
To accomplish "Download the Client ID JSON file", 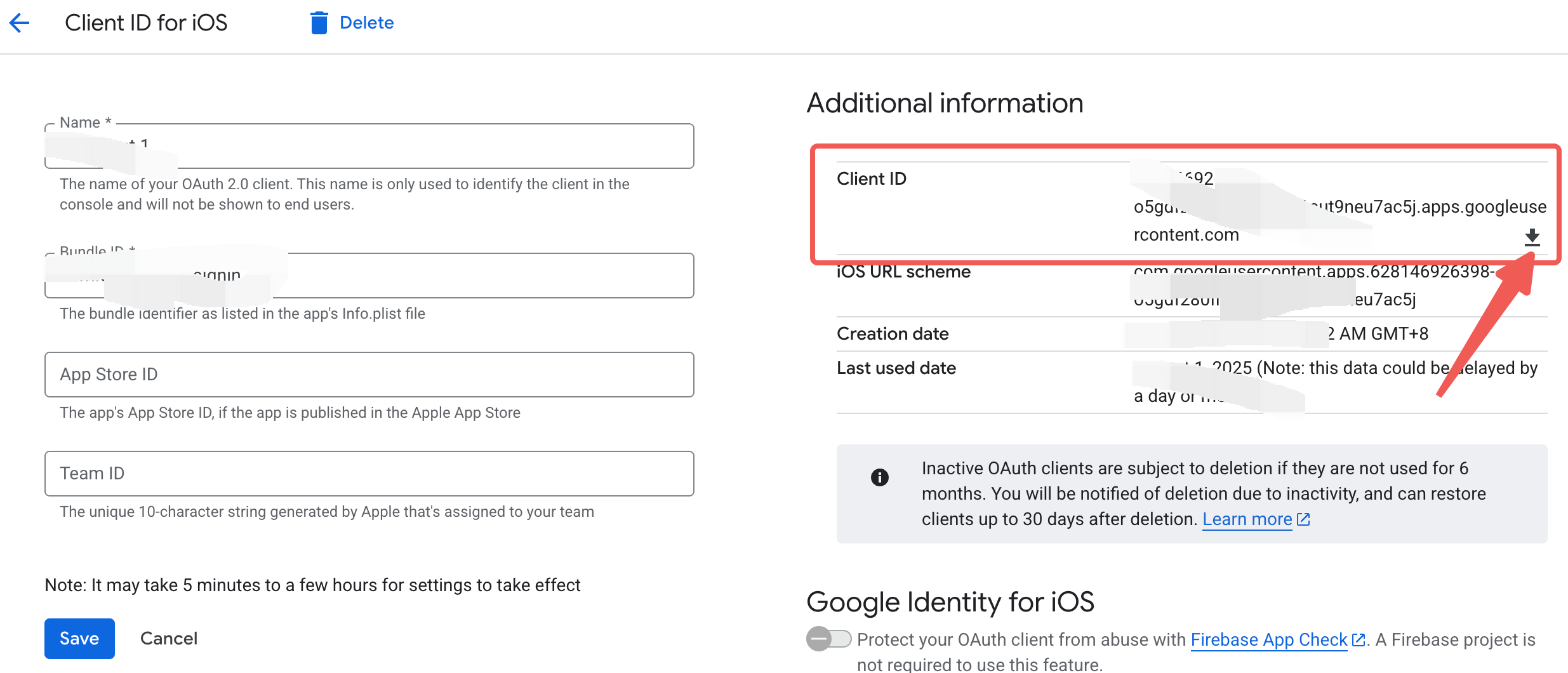I will (1532, 237).
